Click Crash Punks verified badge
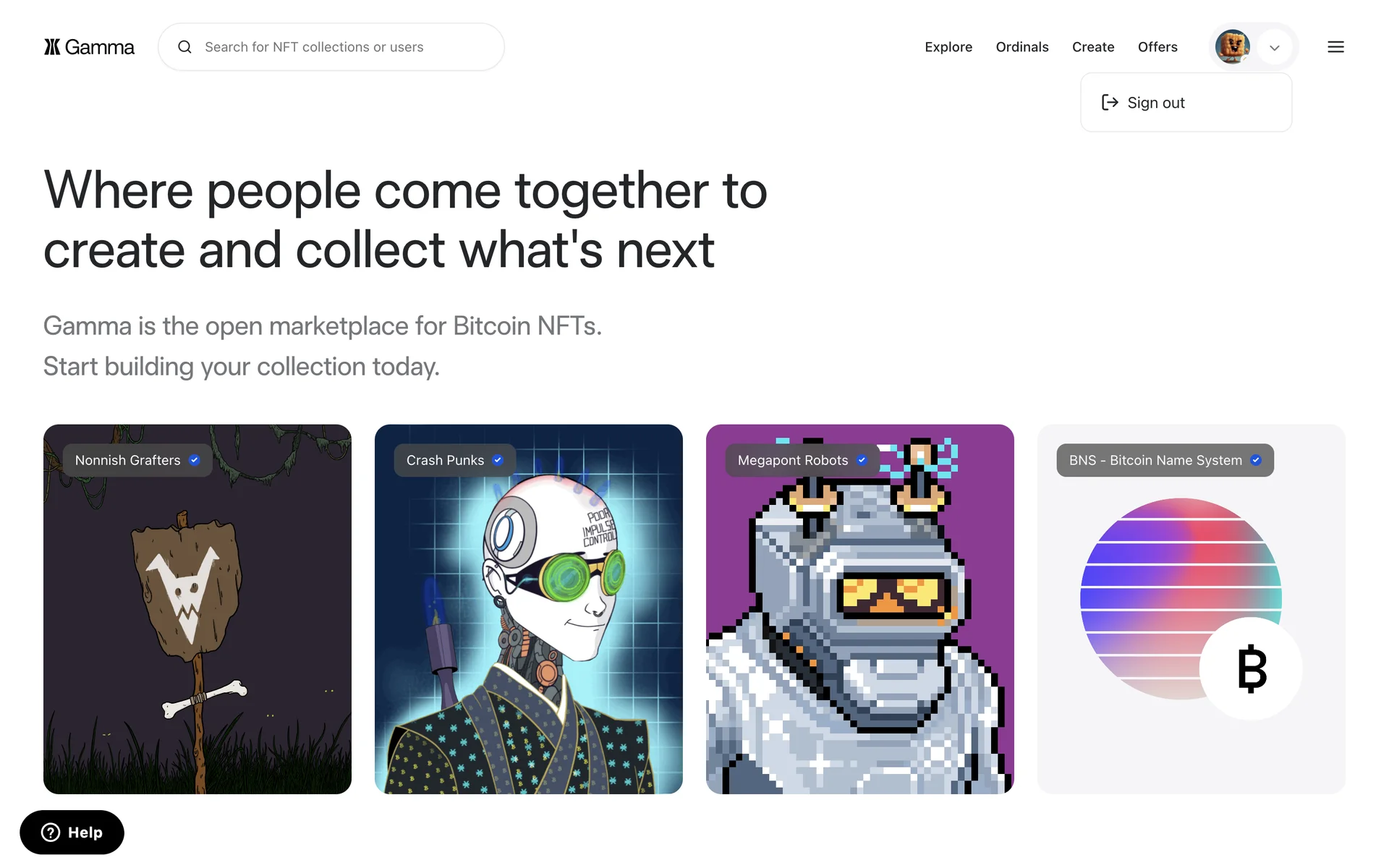Viewport: 1389px width, 868px height. [x=498, y=460]
